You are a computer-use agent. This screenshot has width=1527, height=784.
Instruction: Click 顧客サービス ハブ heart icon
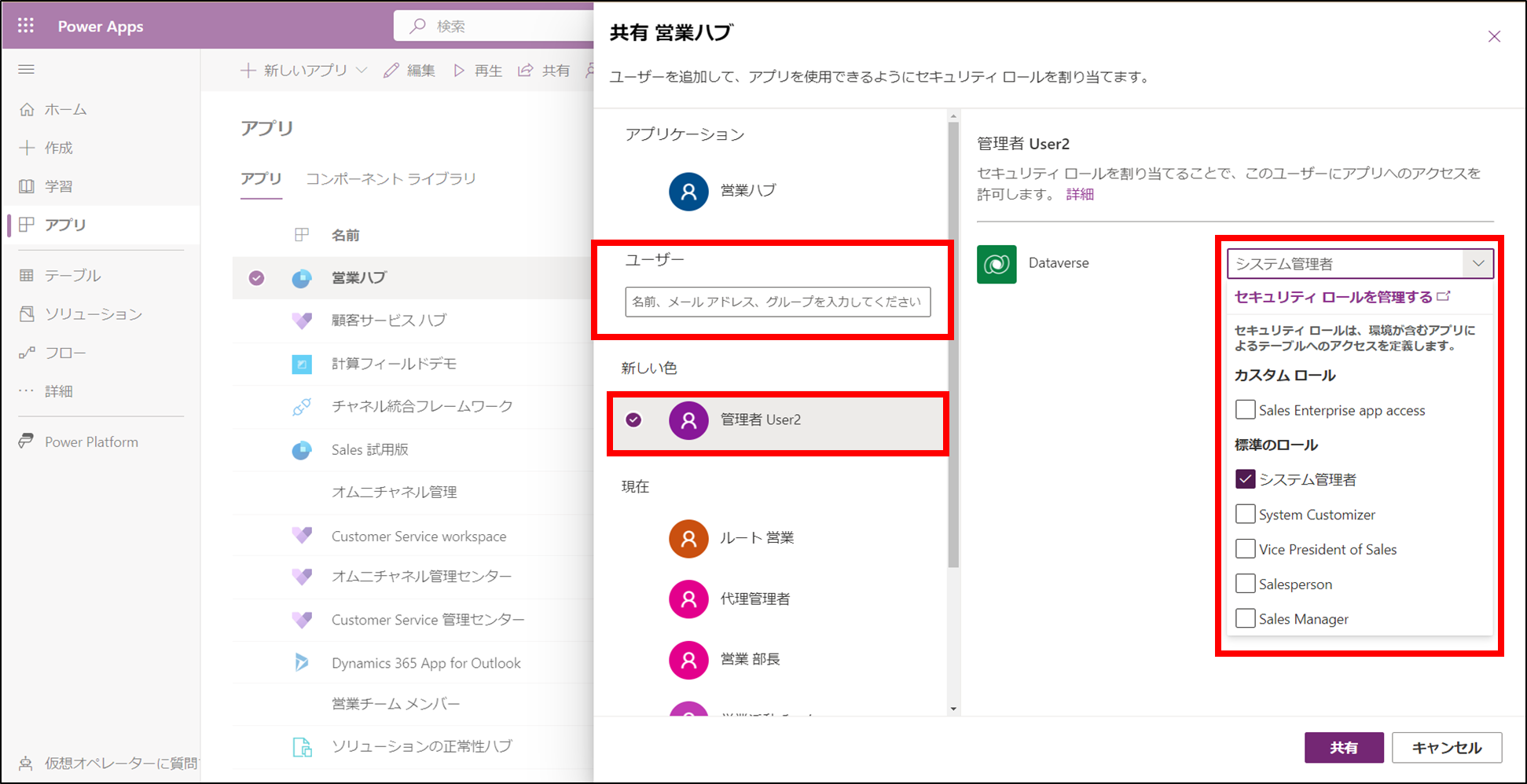point(302,321)
